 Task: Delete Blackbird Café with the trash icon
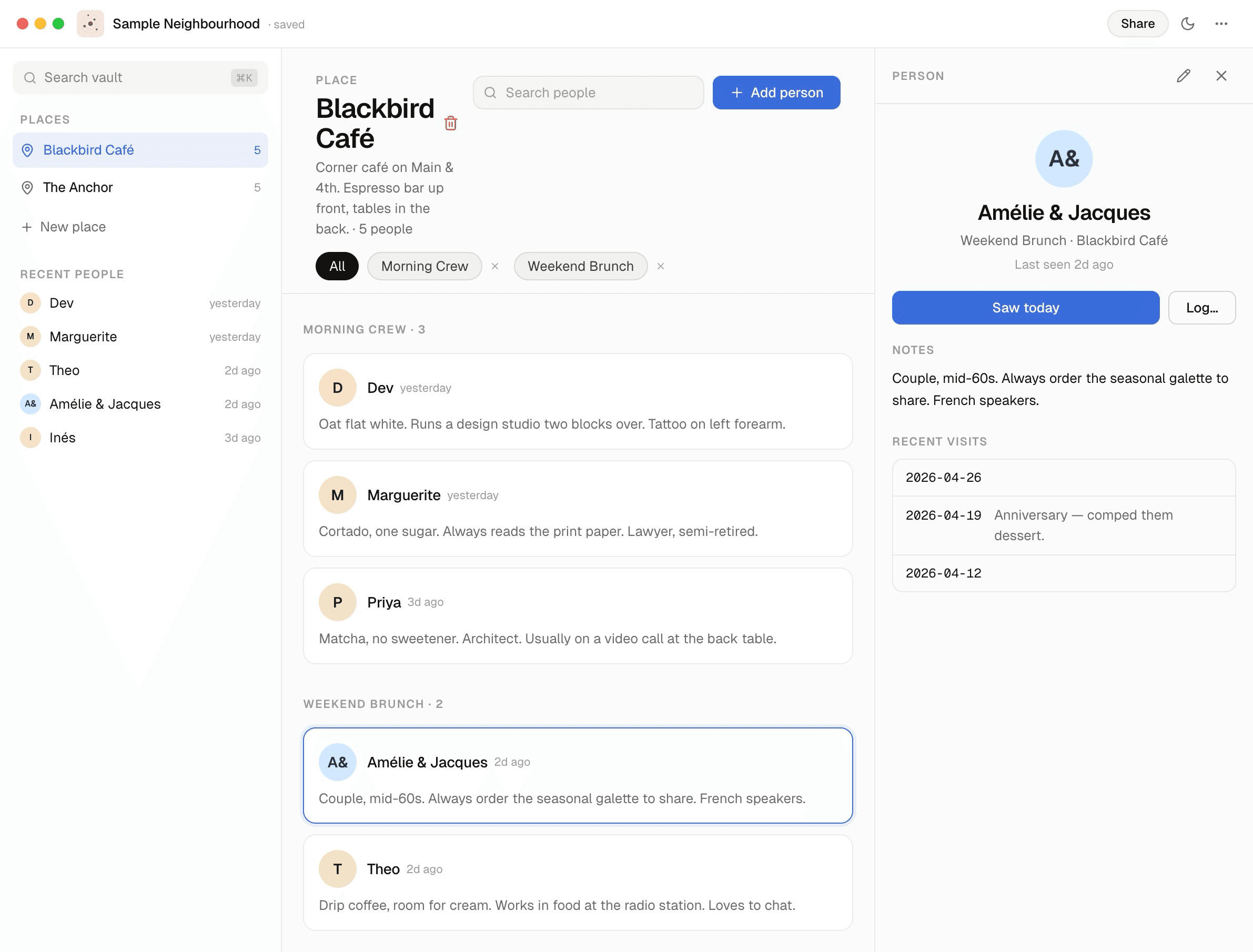pos(450,123)
